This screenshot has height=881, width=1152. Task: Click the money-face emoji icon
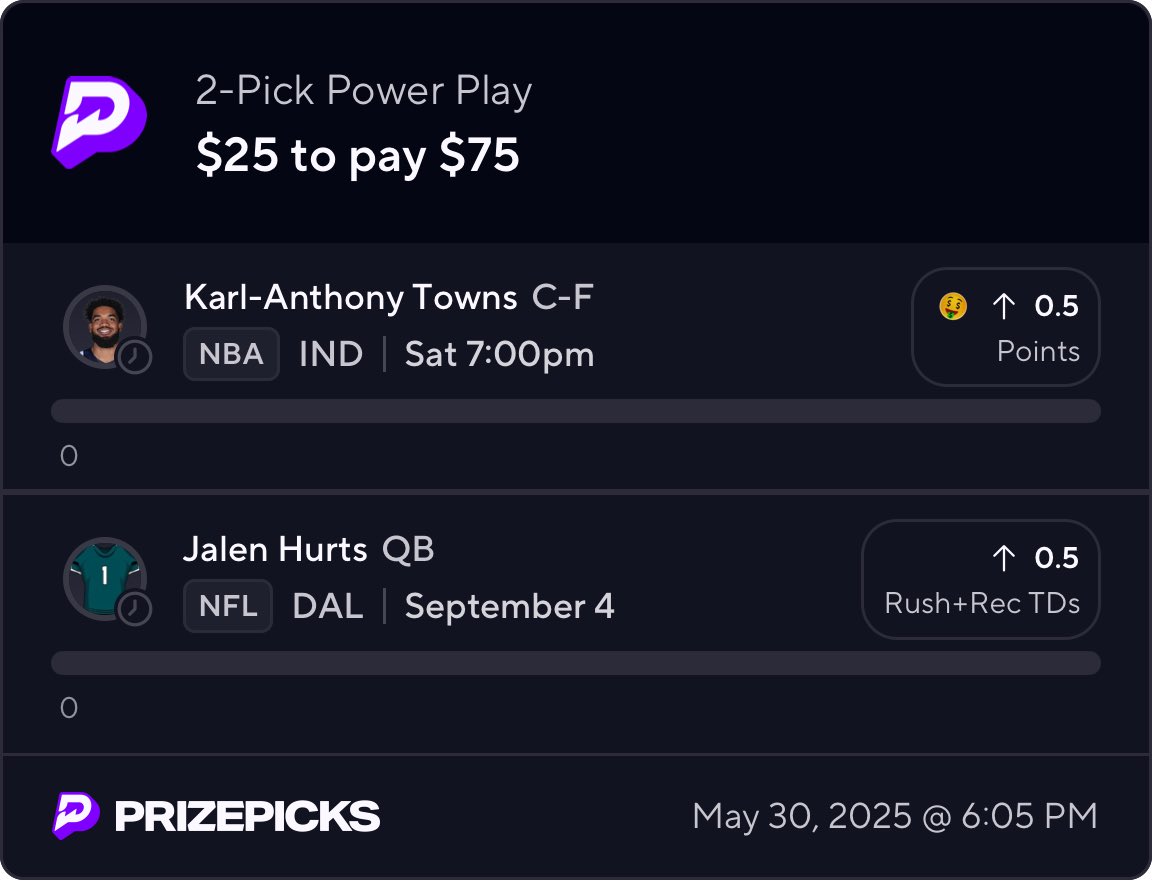(953, 307)
